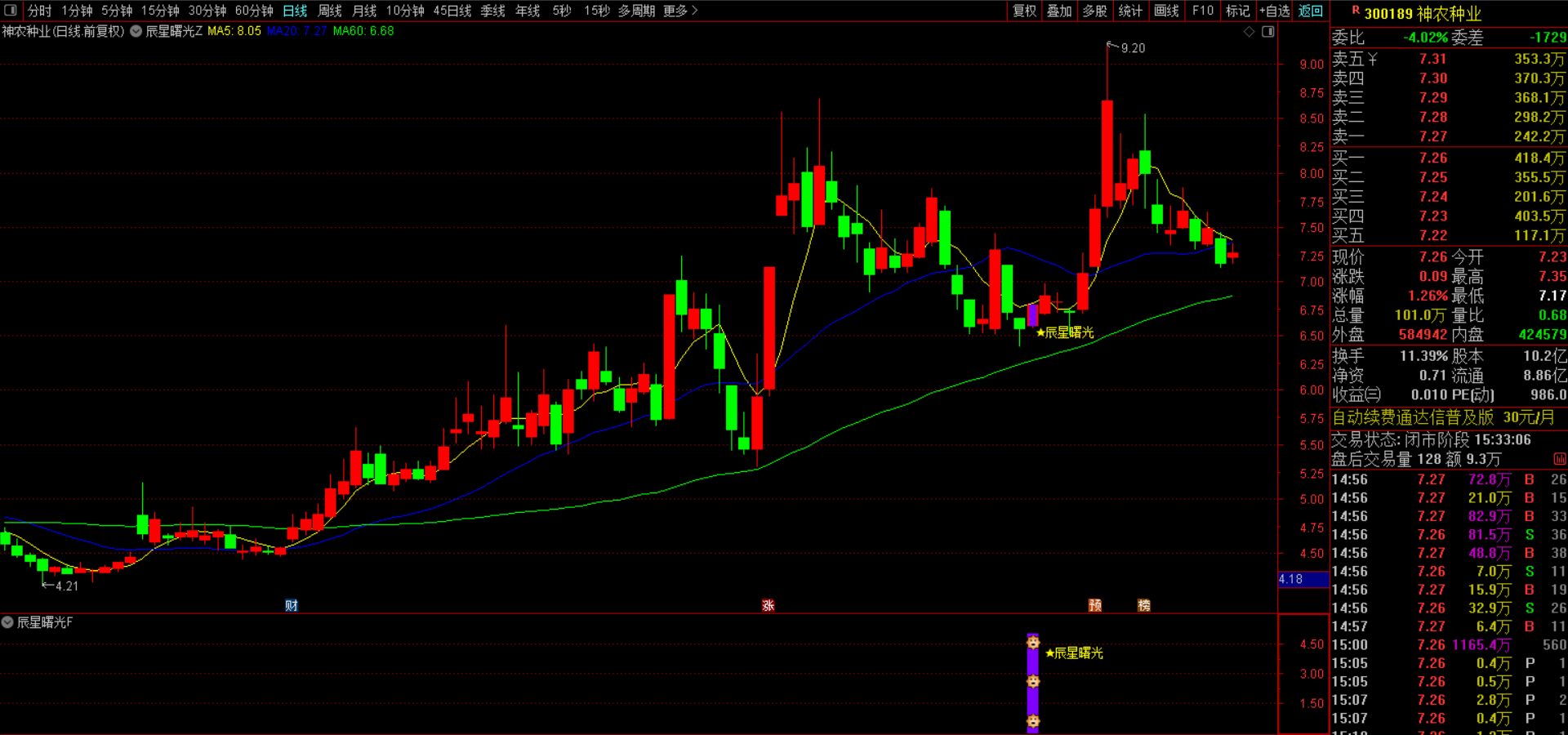Toggle the left sidebar panel icon
The height and width of the screenshot is (735, 1568).
coord(11,11)
